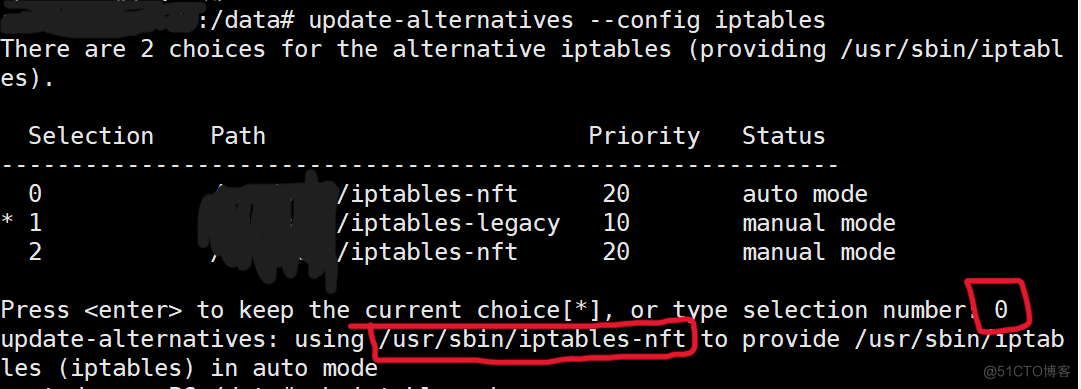Select row 0 iptables-nft auto mode
The image size is (1081, 389).
(x=448, y=194)
